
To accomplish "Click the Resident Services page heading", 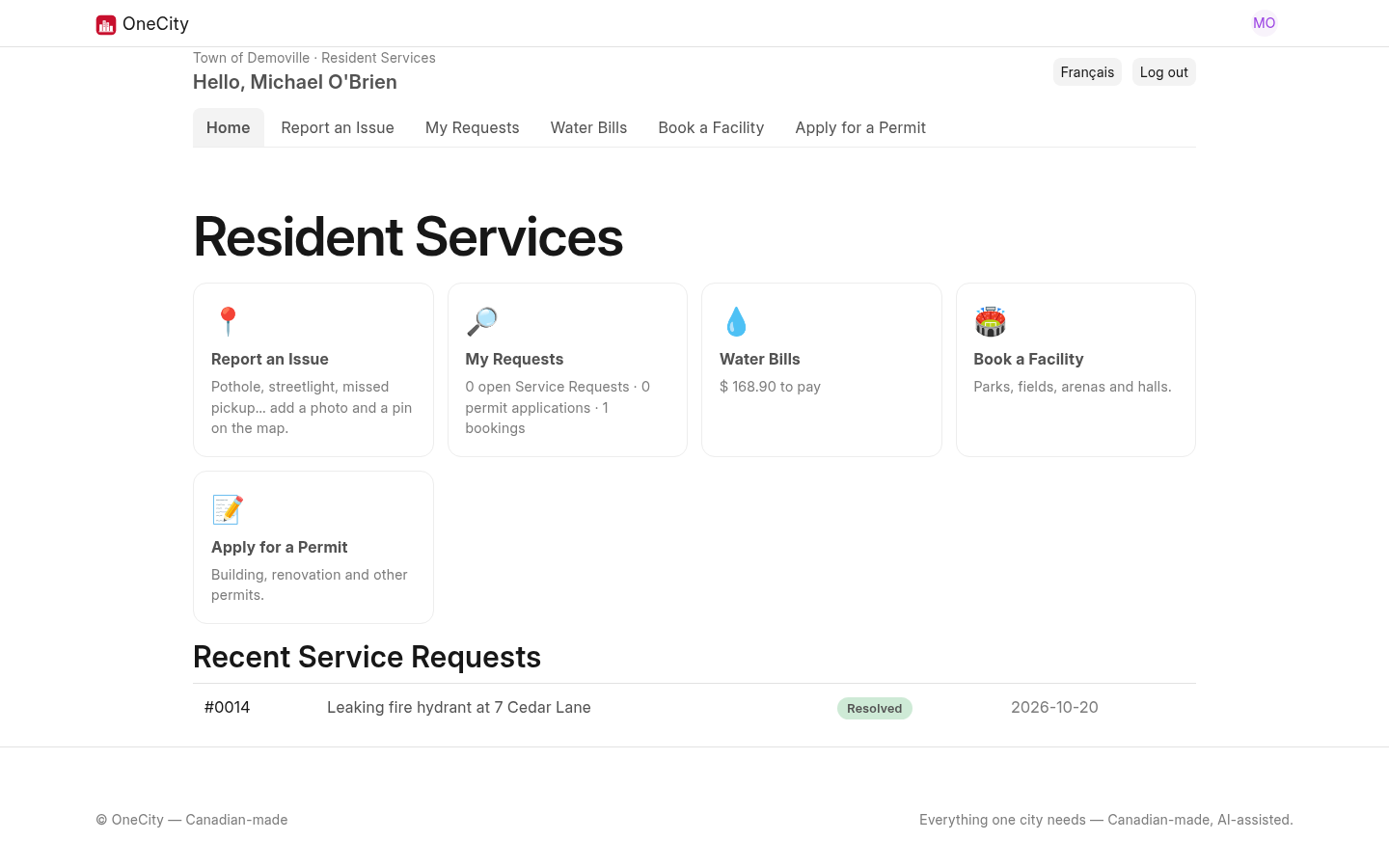I will (408, 236).
